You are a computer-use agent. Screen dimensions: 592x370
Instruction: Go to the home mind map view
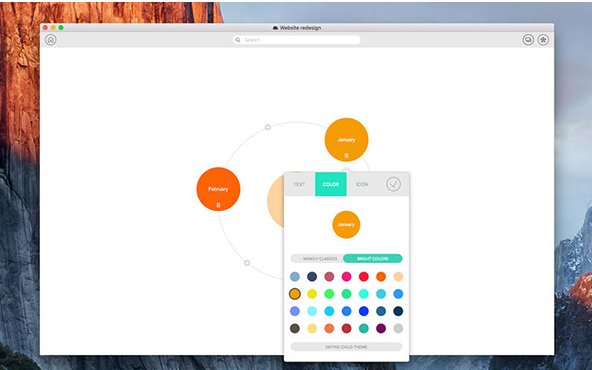click(51, 40)
